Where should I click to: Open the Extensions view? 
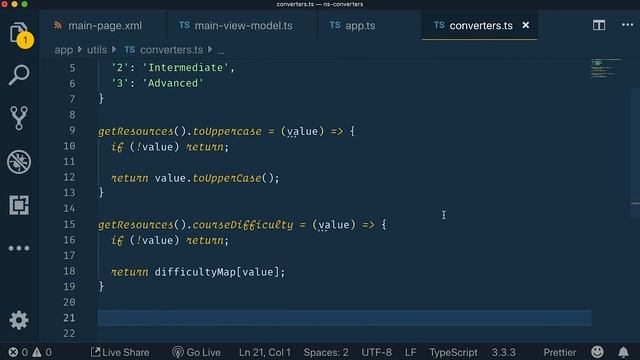point(19,205)
